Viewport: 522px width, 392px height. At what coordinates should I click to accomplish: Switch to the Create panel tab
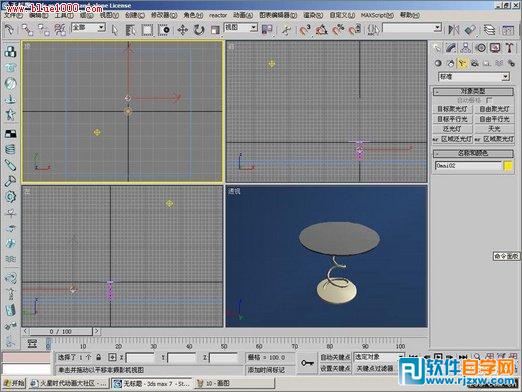(437, 48)
